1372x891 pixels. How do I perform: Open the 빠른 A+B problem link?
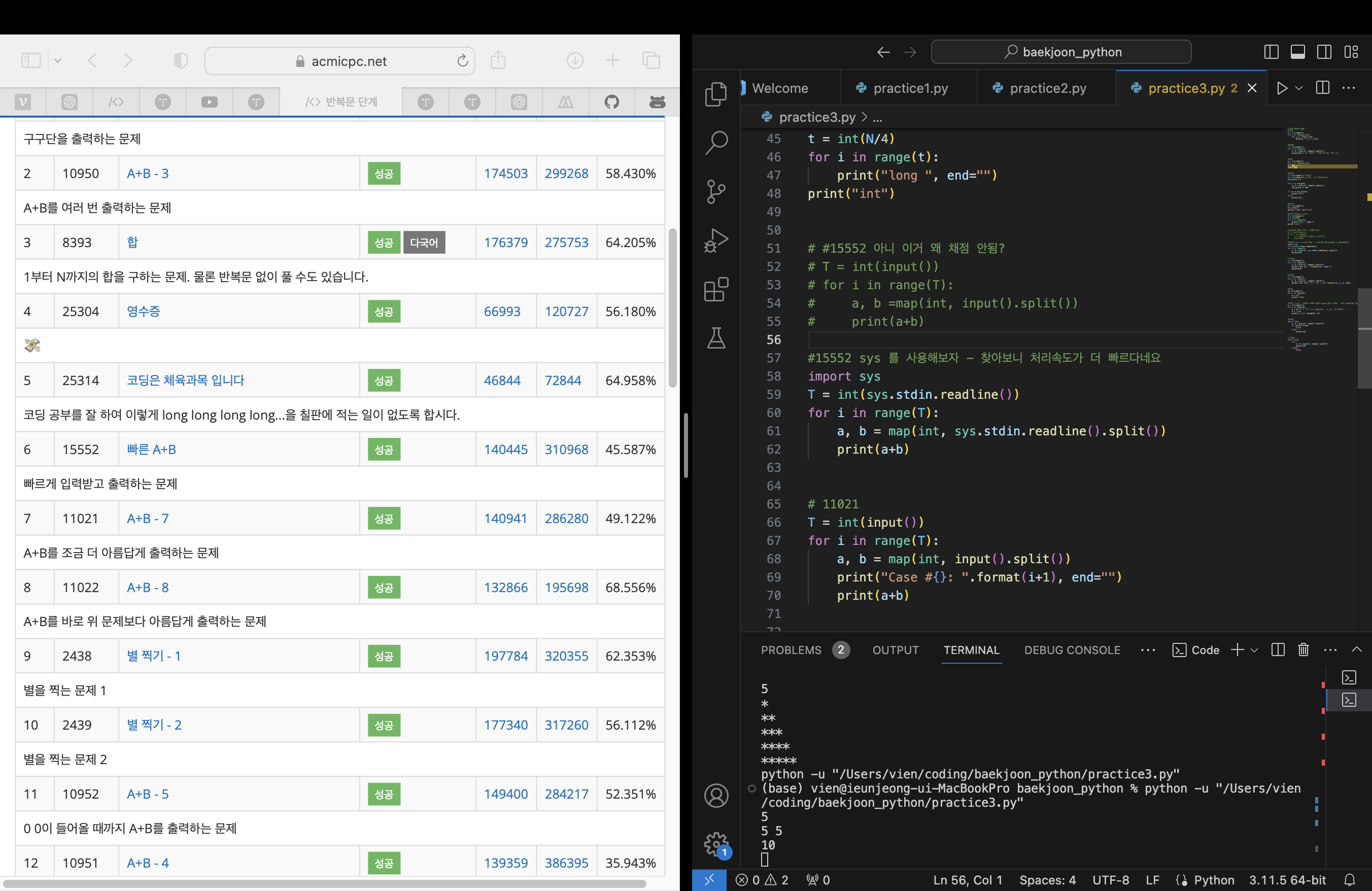(x=151, y=450)
